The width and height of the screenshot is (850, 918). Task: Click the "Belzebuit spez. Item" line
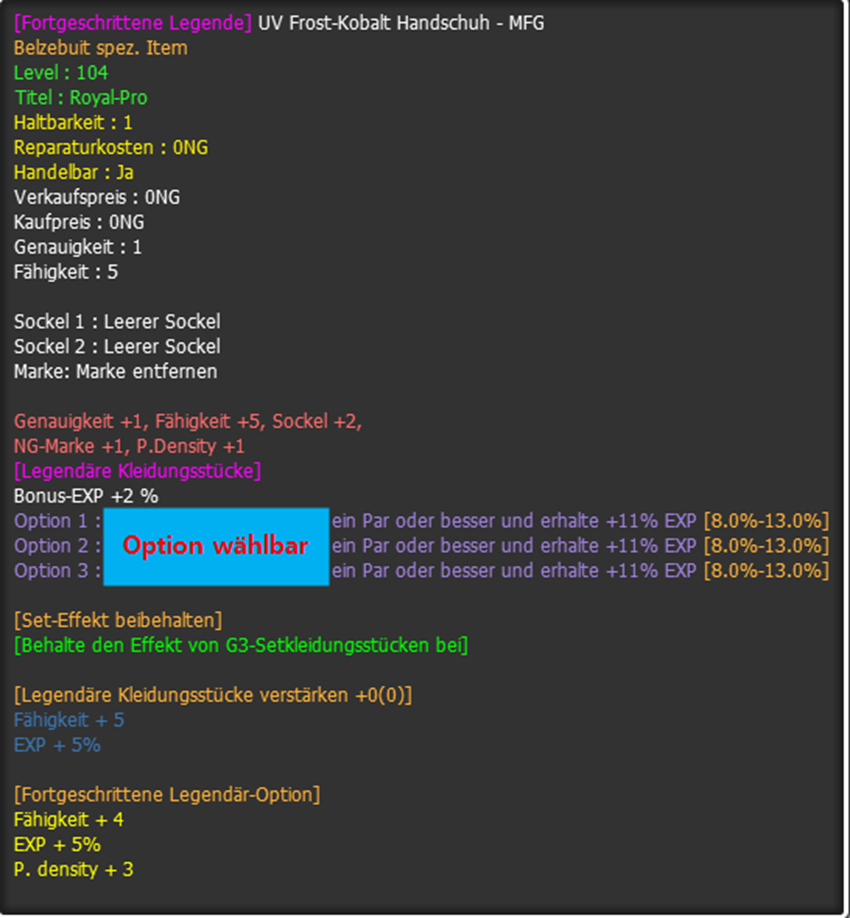coord(100,48)
